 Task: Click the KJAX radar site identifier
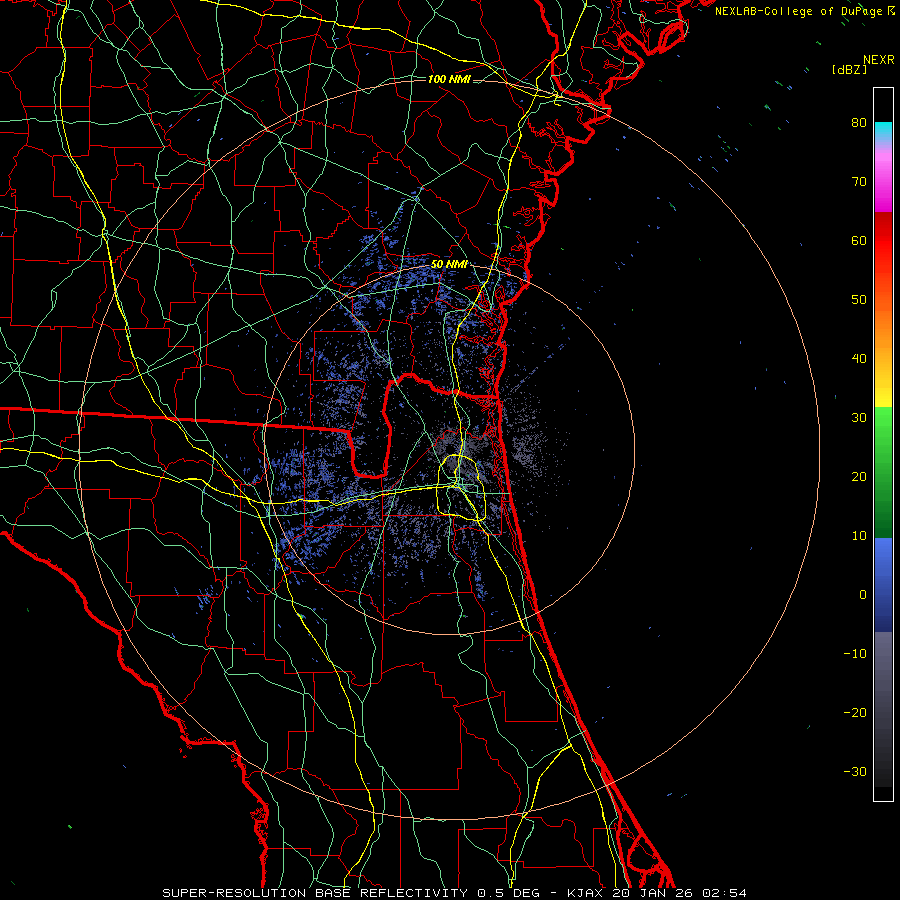[x=587, y=893]
